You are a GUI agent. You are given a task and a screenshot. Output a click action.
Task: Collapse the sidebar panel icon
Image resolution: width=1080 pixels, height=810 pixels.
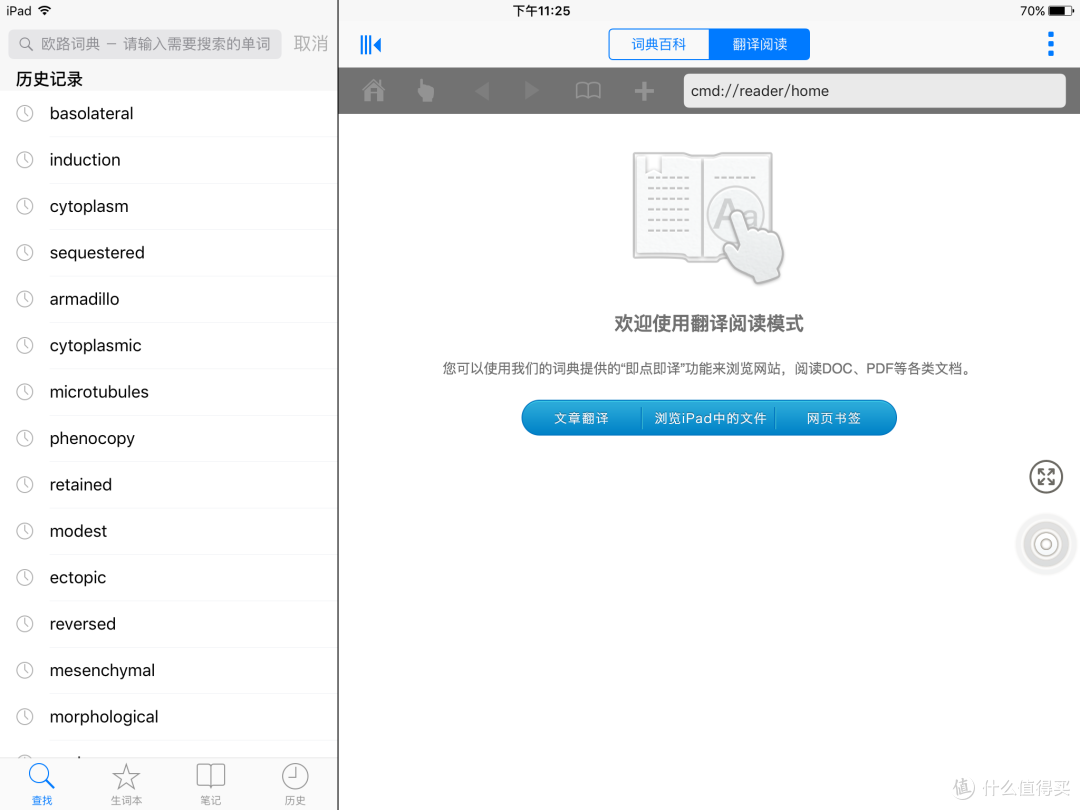tap(371, 45)
